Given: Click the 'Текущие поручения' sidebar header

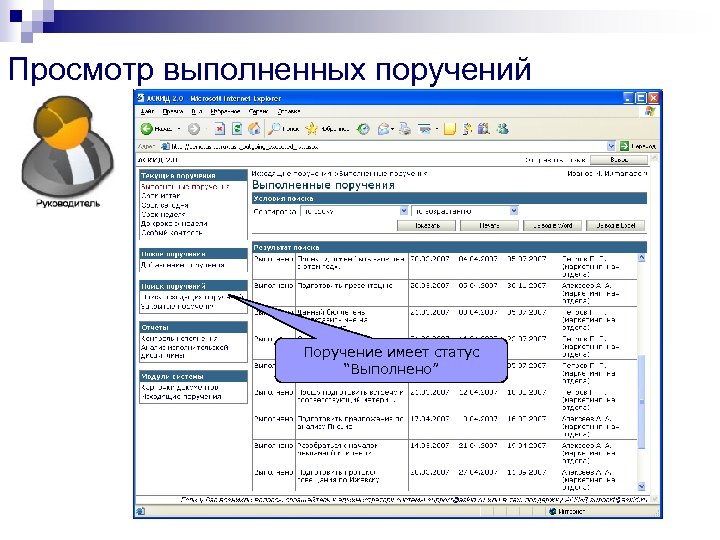Looking at the screenshot, I should tap(193, 175).
